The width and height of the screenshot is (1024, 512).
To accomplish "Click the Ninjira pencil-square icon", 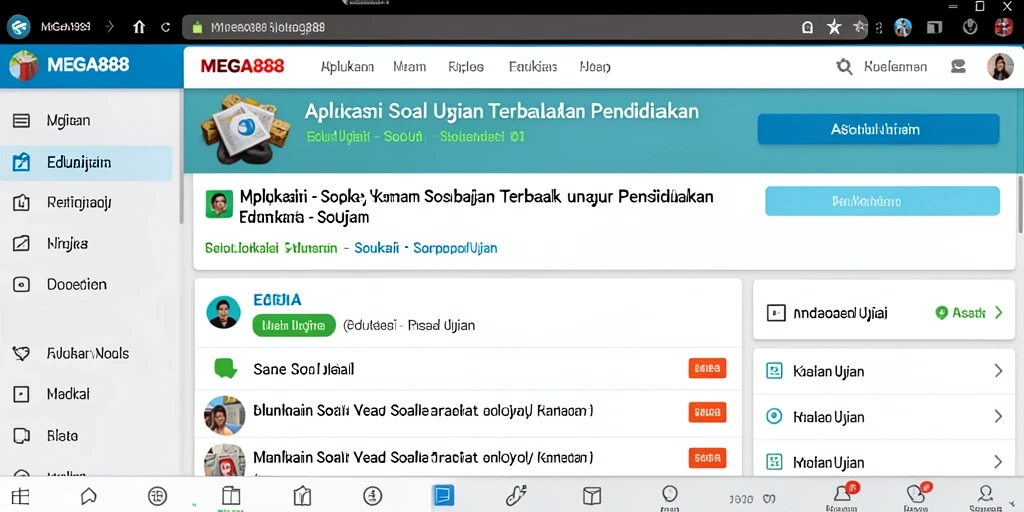I will tap(22, 244).
